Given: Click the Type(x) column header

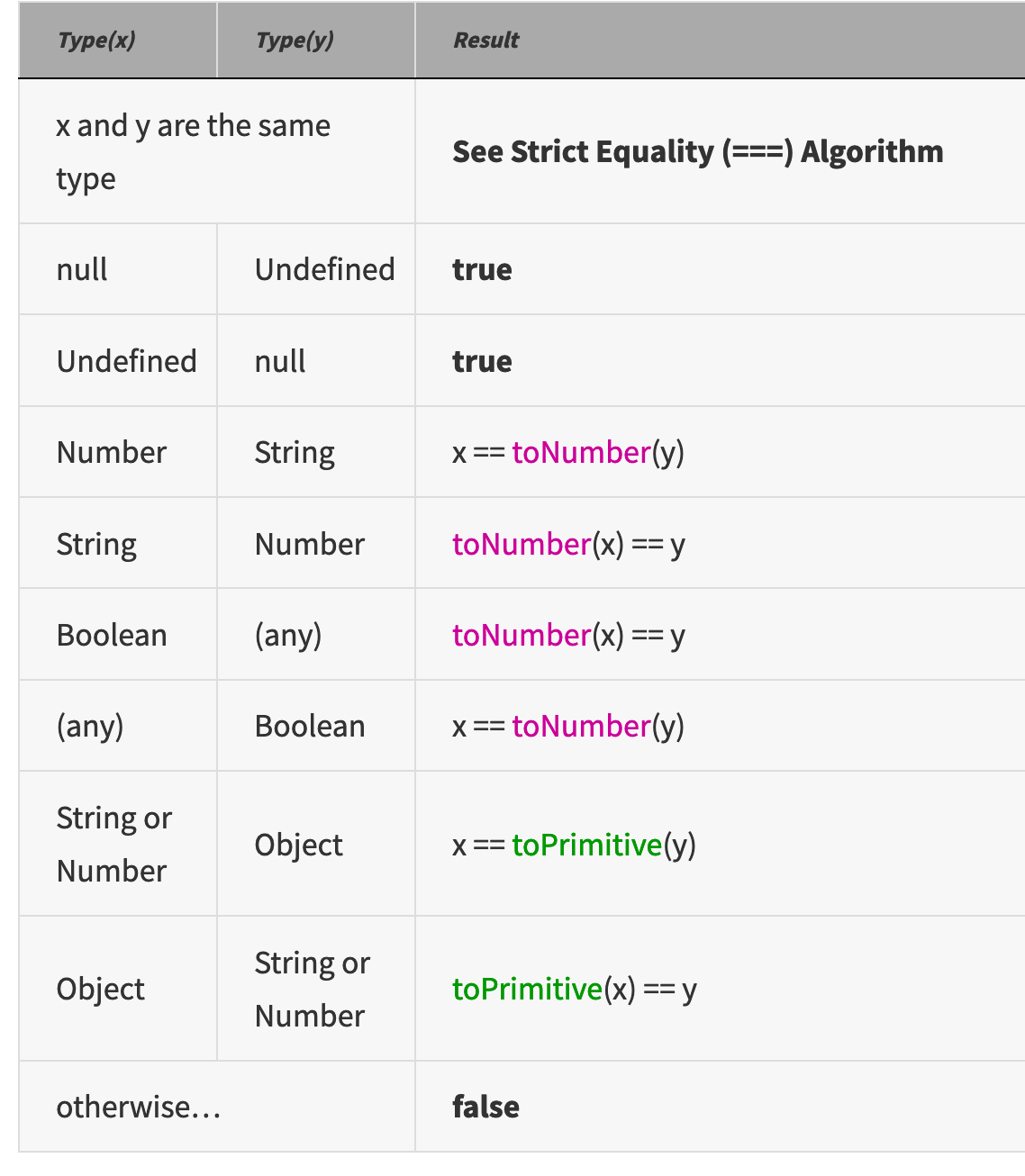Looking at the screenshot, I should tap(96, 41).
